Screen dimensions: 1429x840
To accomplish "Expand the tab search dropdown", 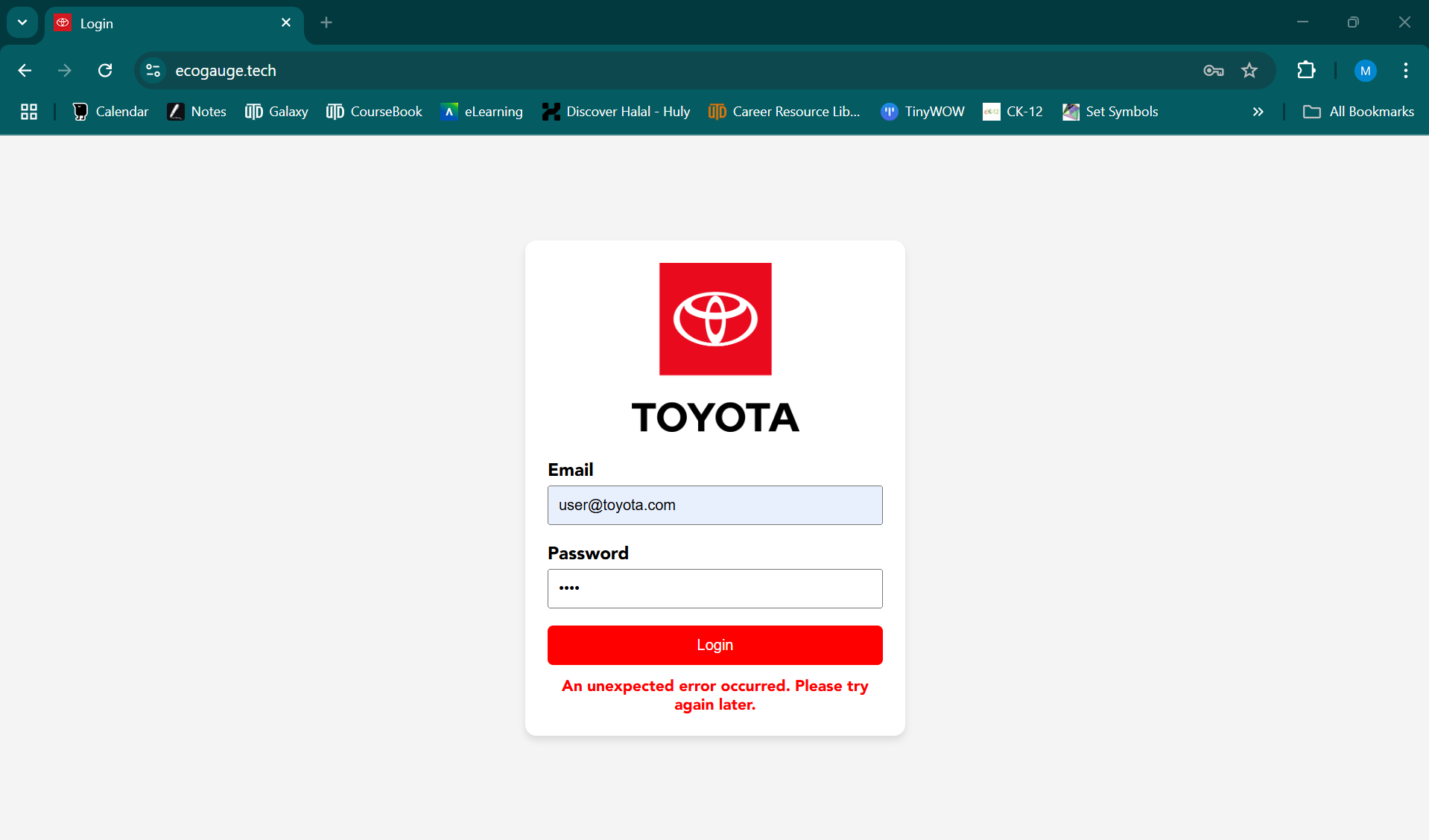I will click(22, 22).
